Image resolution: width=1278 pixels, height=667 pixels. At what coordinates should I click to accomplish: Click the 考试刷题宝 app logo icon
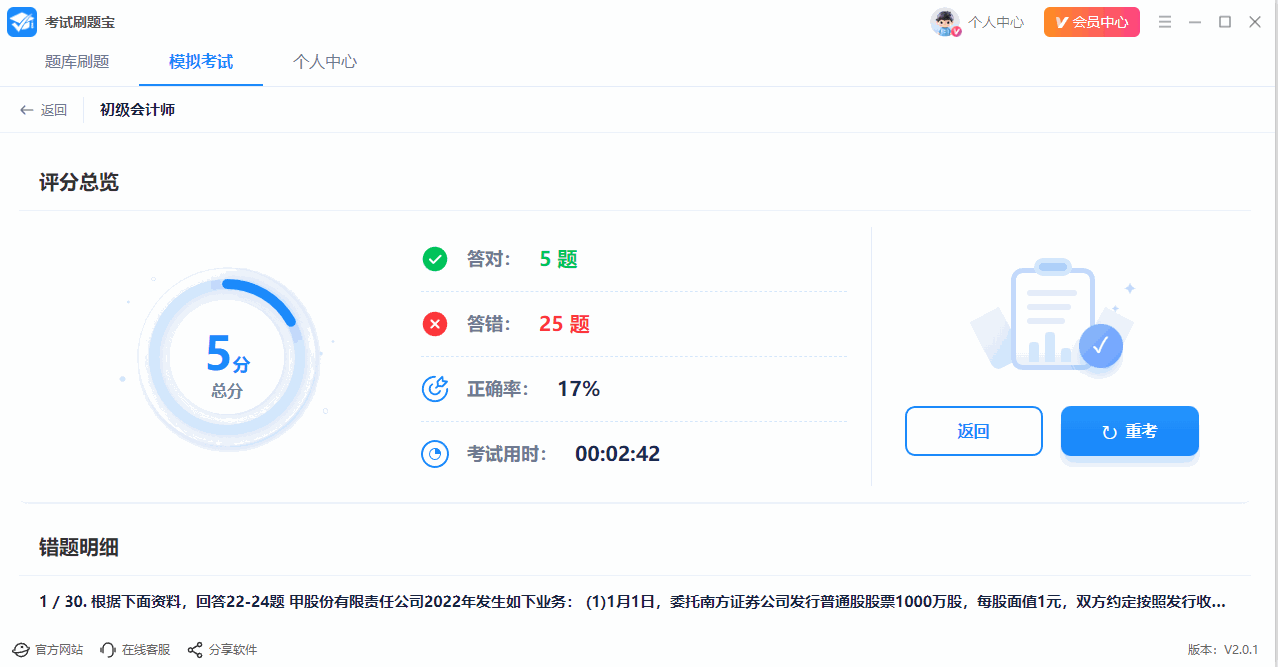tap(22, 22)
